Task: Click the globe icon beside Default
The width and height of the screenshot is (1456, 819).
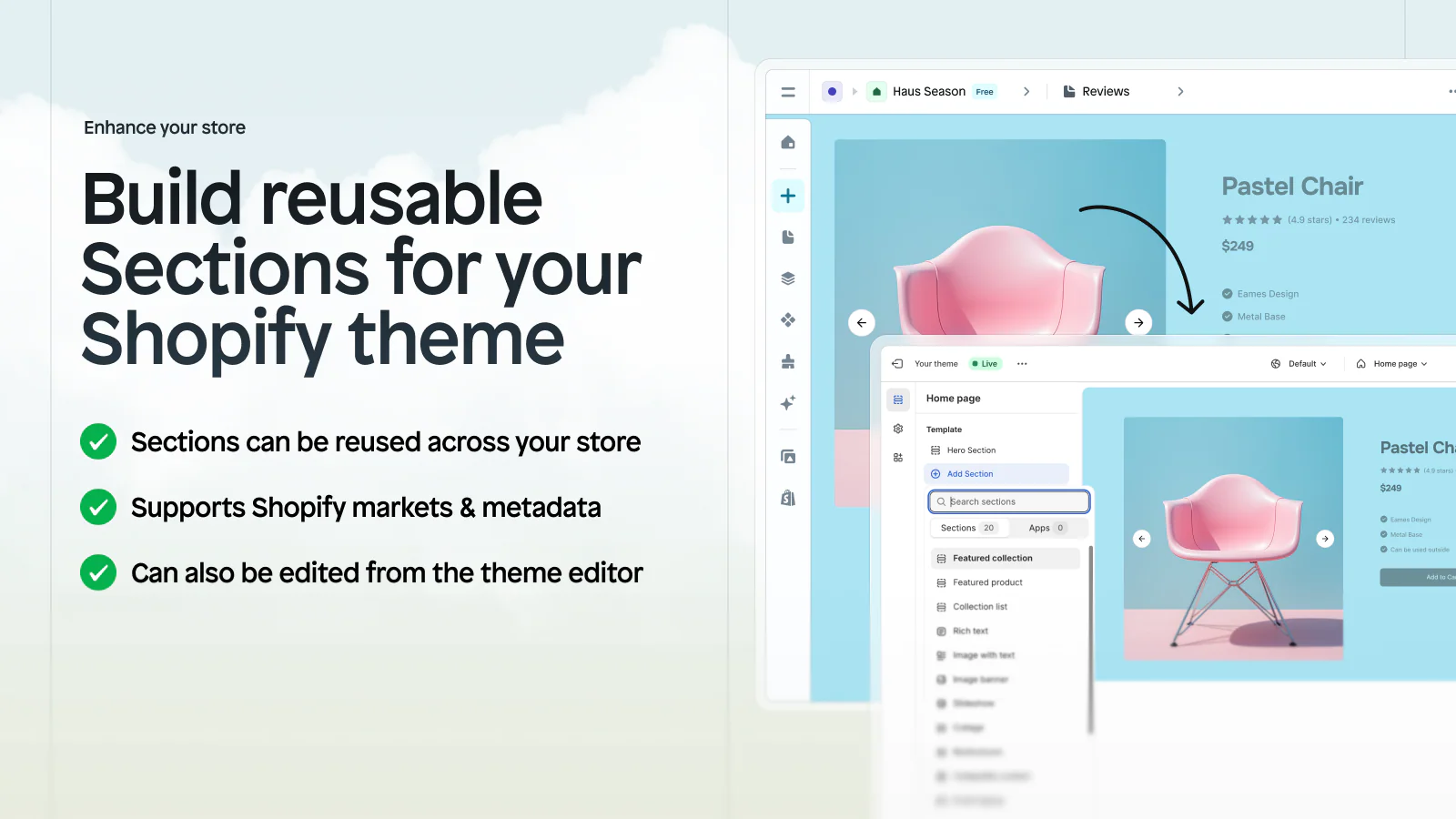Action: tap(1276, 364)
